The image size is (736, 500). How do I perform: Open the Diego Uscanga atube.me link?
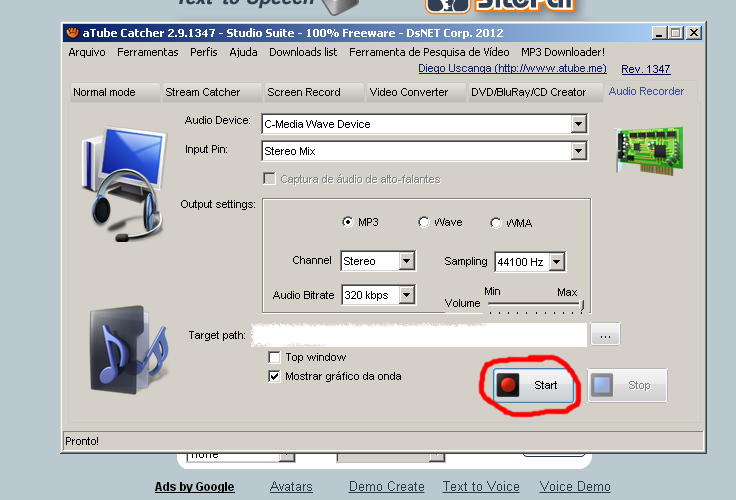512,69
